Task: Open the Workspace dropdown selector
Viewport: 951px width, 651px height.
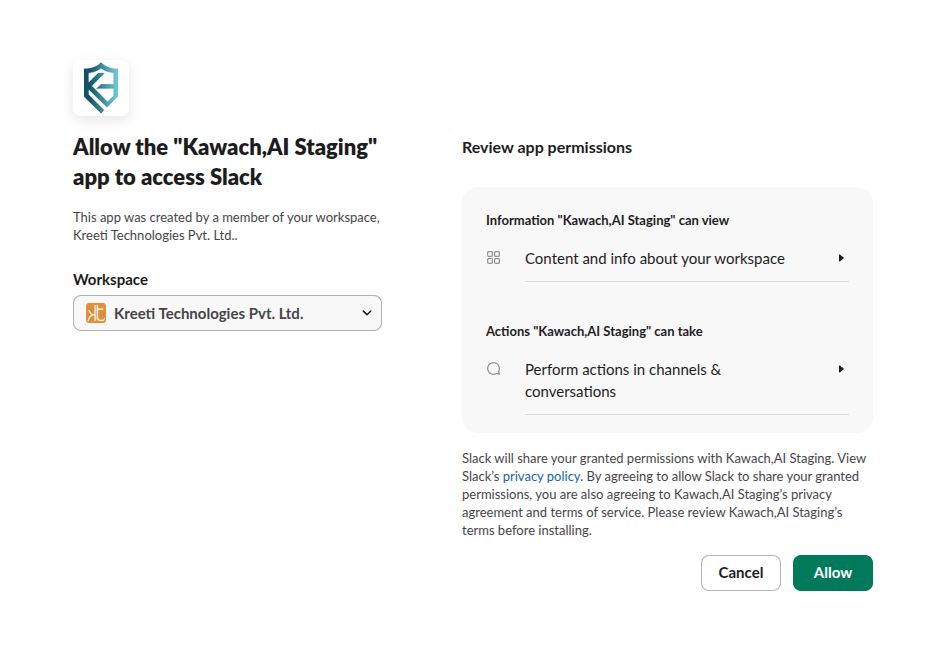Action: coord(227,313)
